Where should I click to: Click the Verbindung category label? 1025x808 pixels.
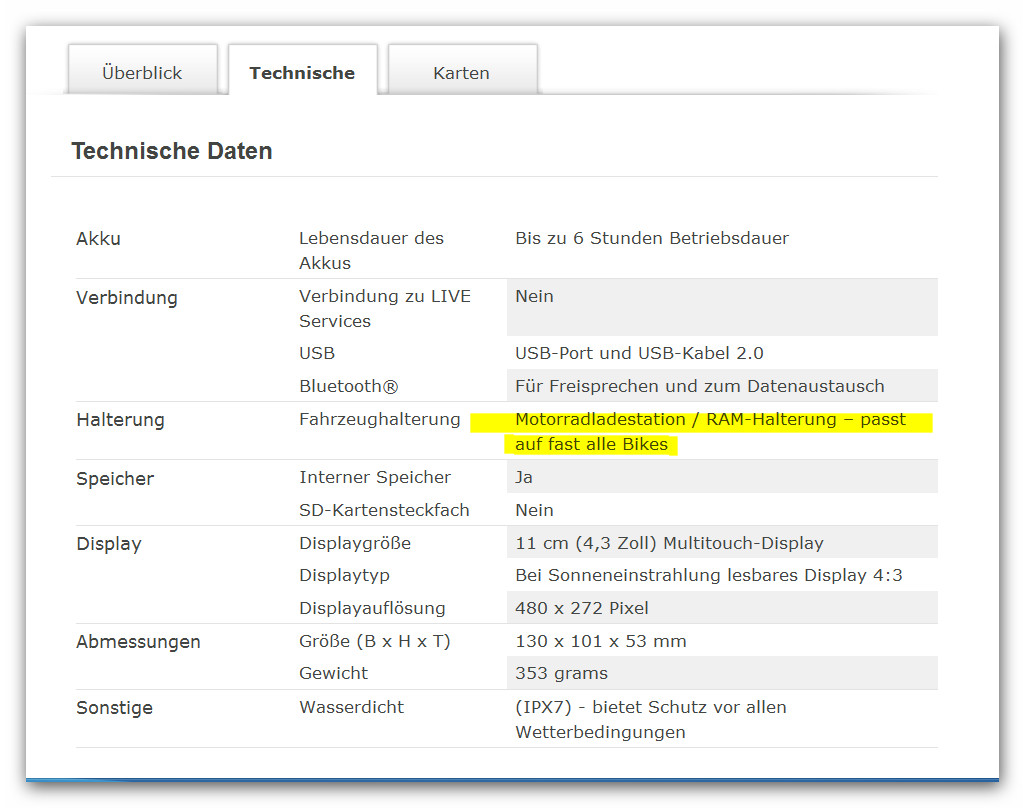(126, 298)
